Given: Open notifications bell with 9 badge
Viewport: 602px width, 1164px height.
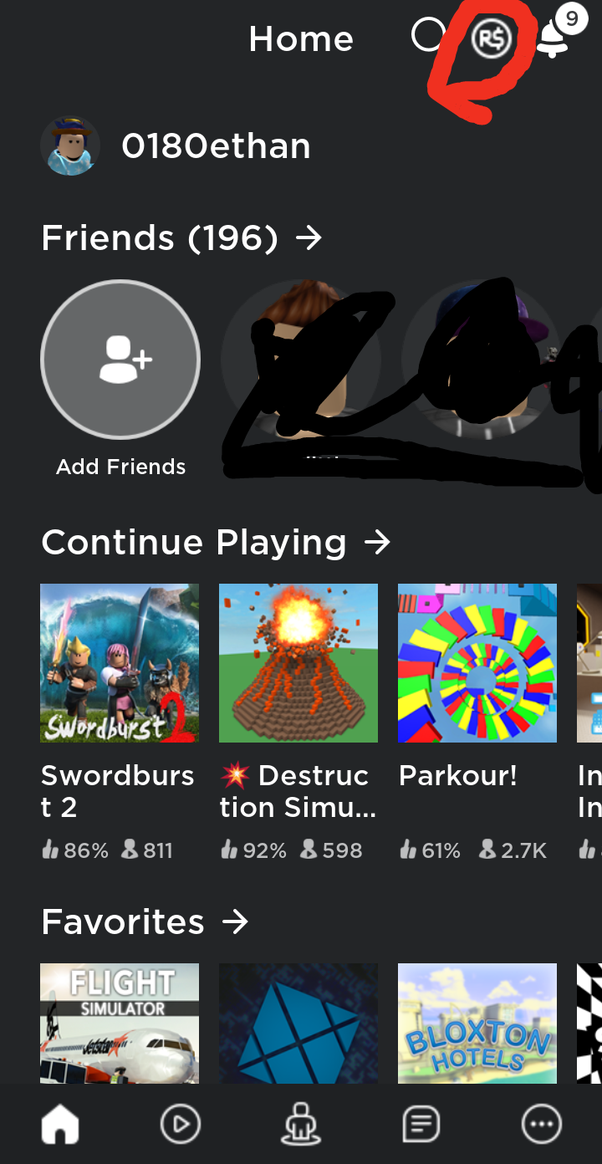Looking at the screenshot, I should click(554, 34).
